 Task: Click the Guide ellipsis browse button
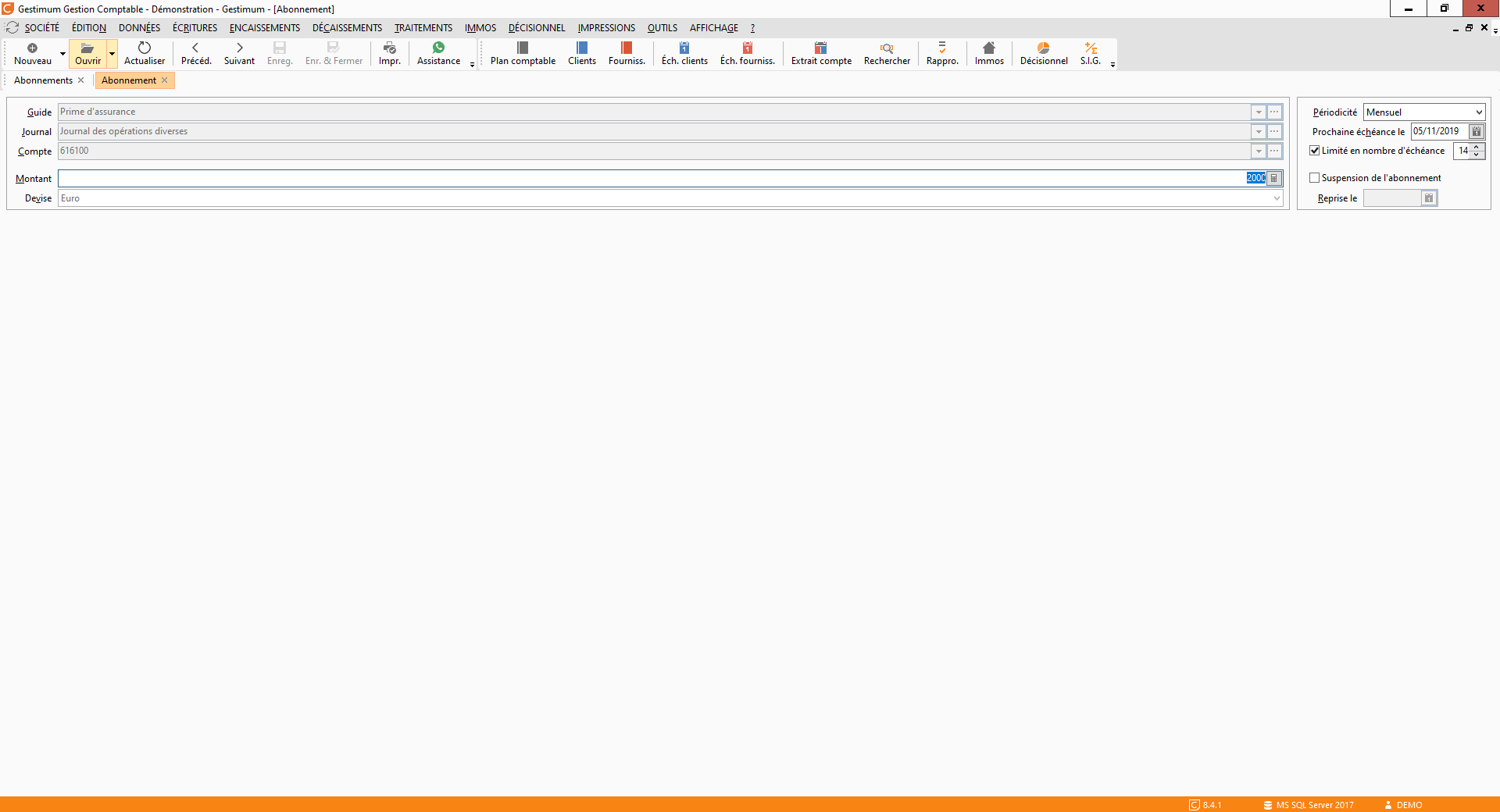(x=1274, y=112)
